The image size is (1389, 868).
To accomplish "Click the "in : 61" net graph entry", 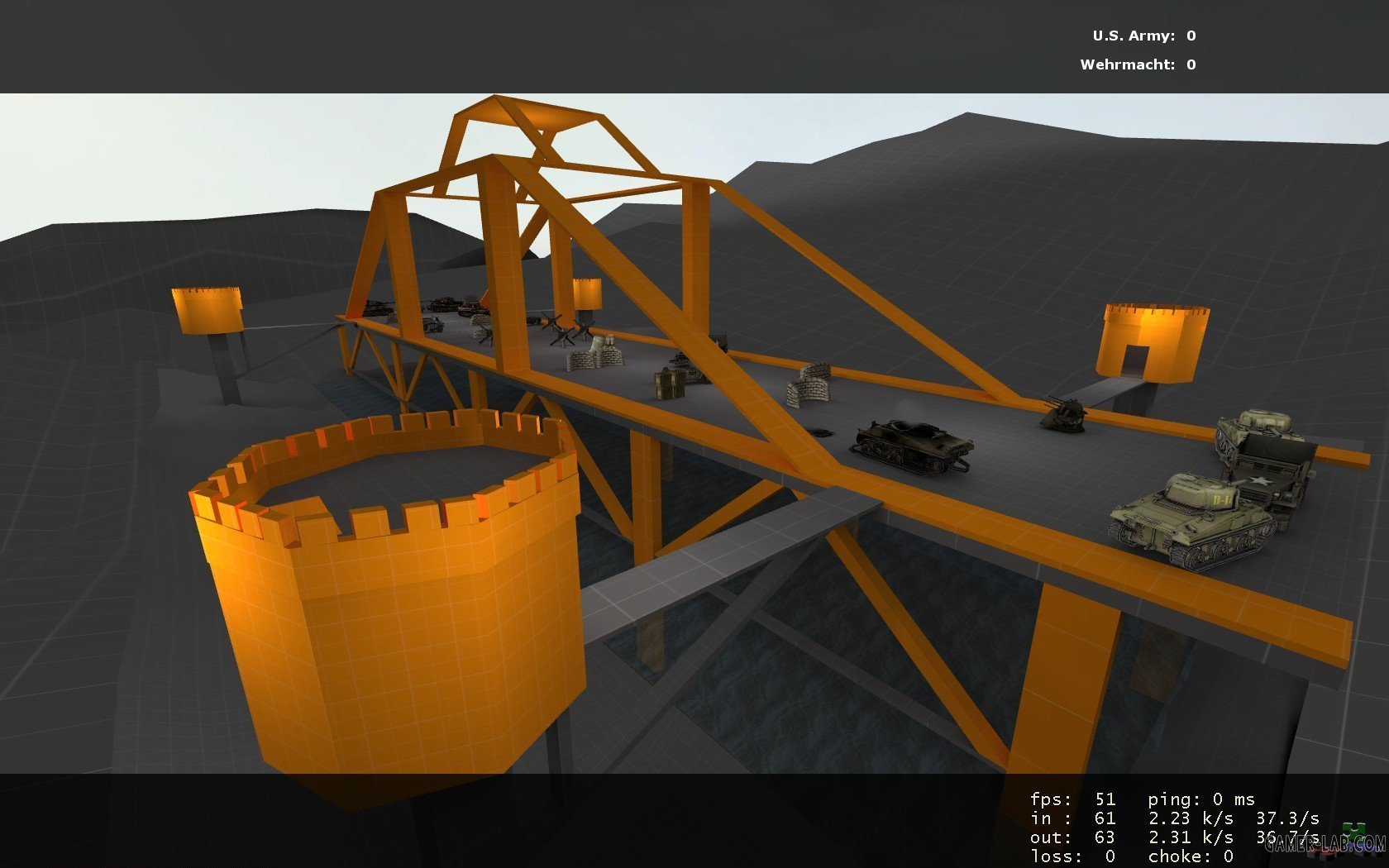I will click(x=1073, y=818).
